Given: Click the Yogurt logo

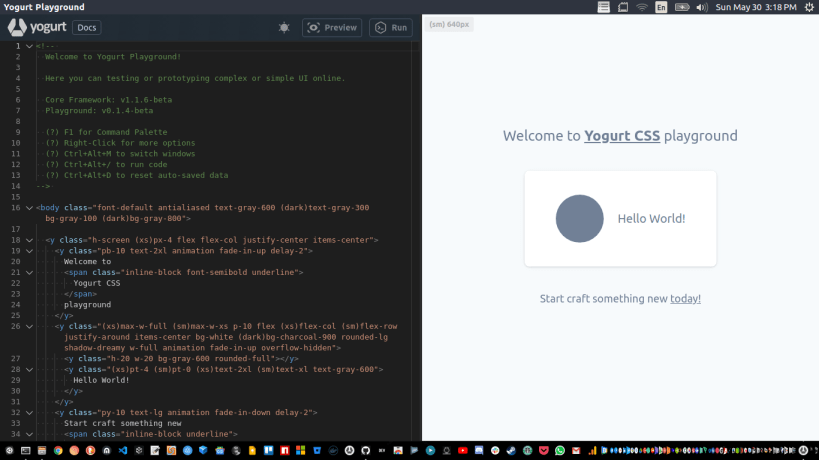Looking at the screenshot, I should pyautogui.click(x=37, y=27).
